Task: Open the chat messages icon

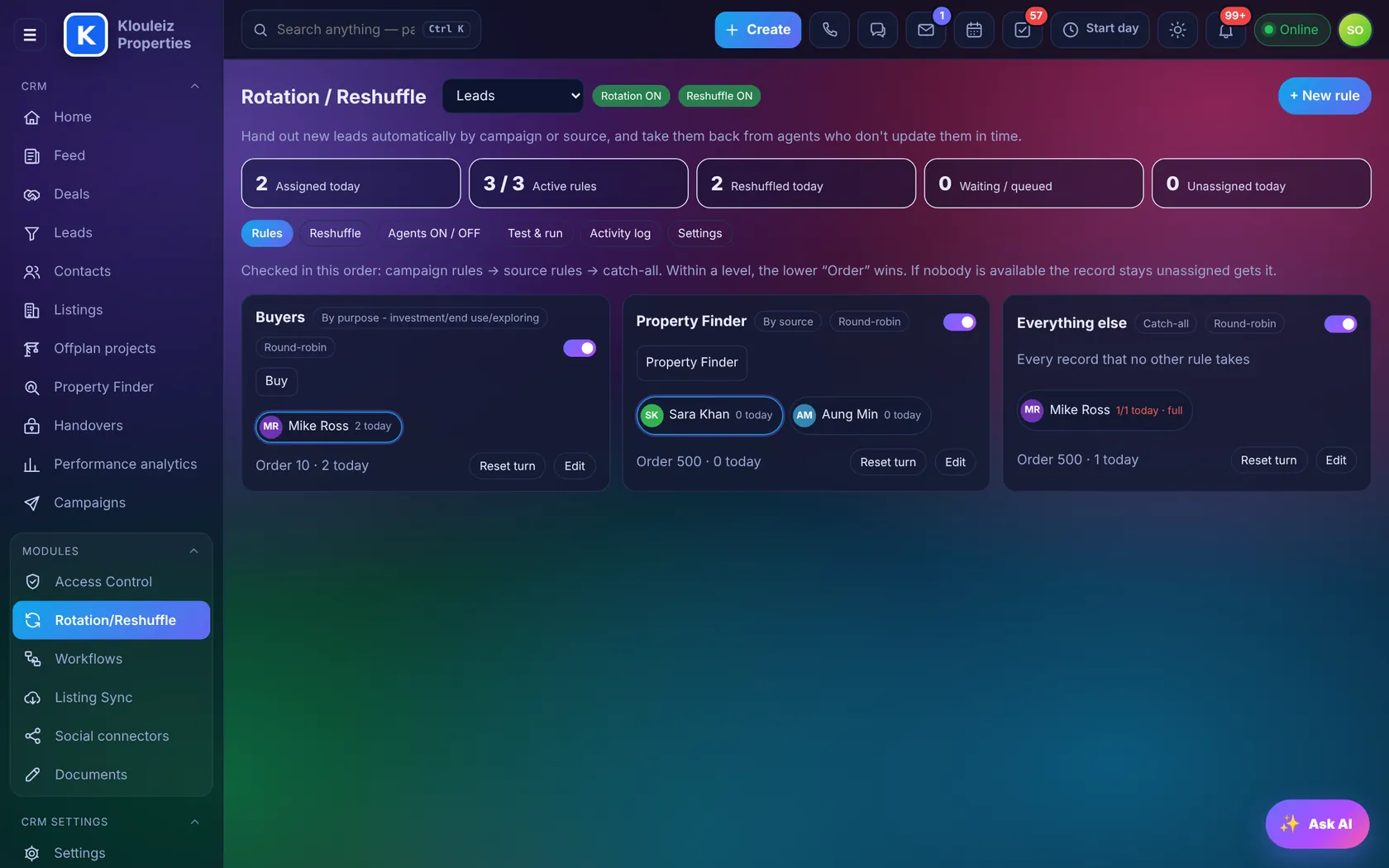Action: (x=877, y=30)
